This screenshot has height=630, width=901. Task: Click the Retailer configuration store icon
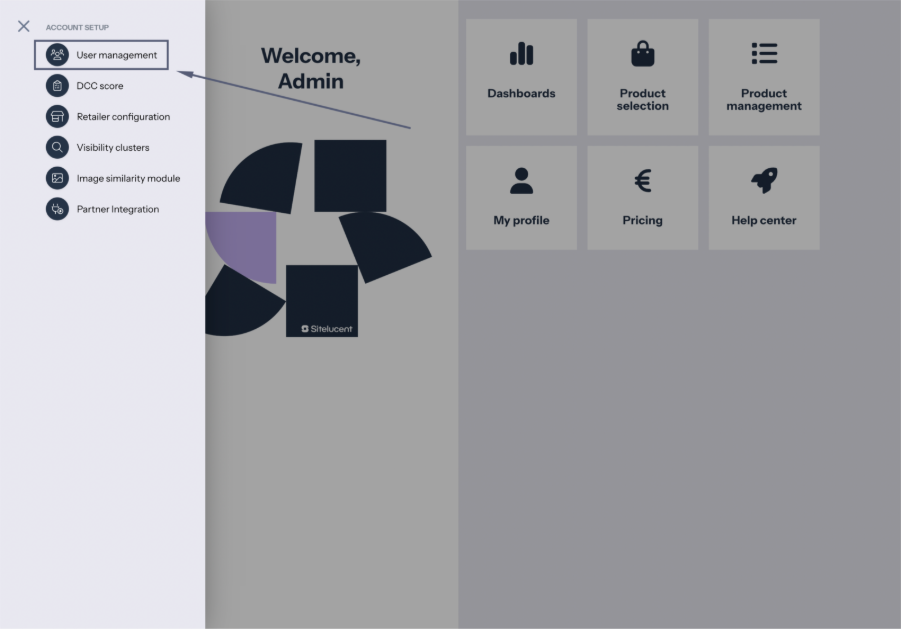(x=57, y=117)
